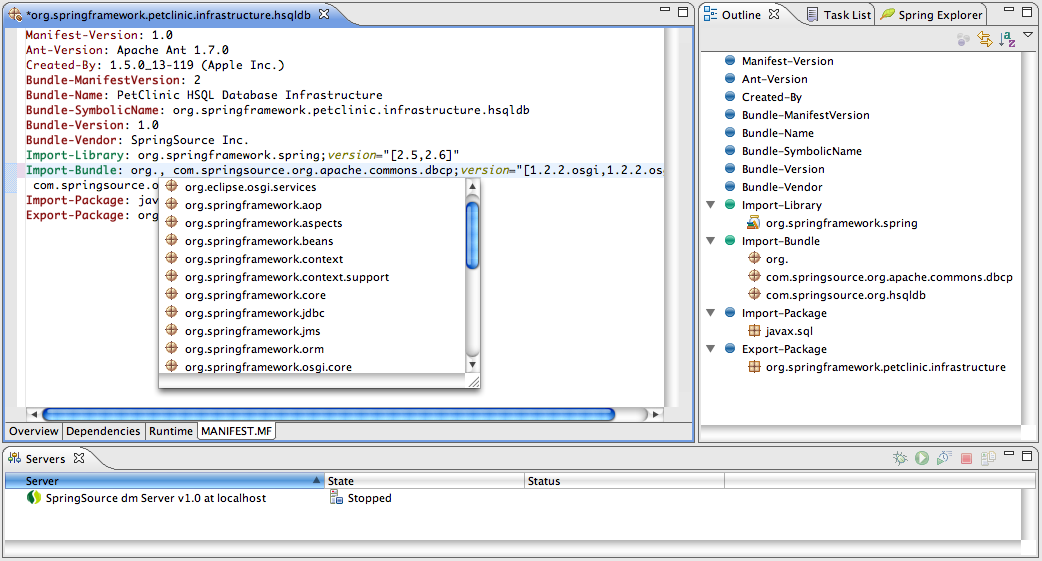Click the completion popup scrollbar thumb
Viewport: 1042px width, 561px height.
472,235
